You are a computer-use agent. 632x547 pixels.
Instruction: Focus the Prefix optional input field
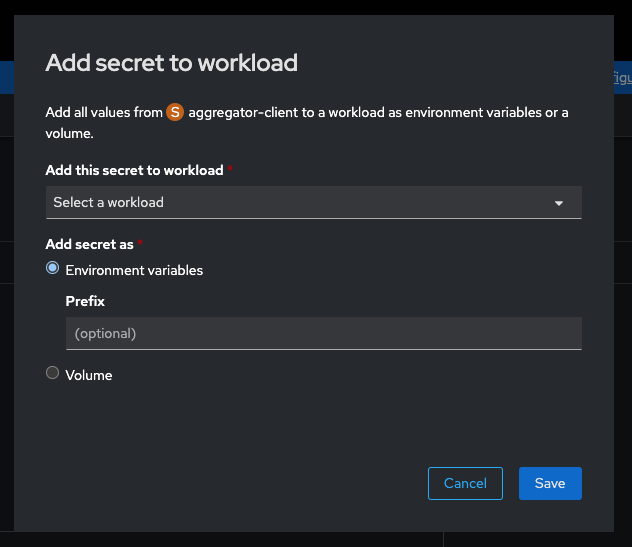coord(324,333)
